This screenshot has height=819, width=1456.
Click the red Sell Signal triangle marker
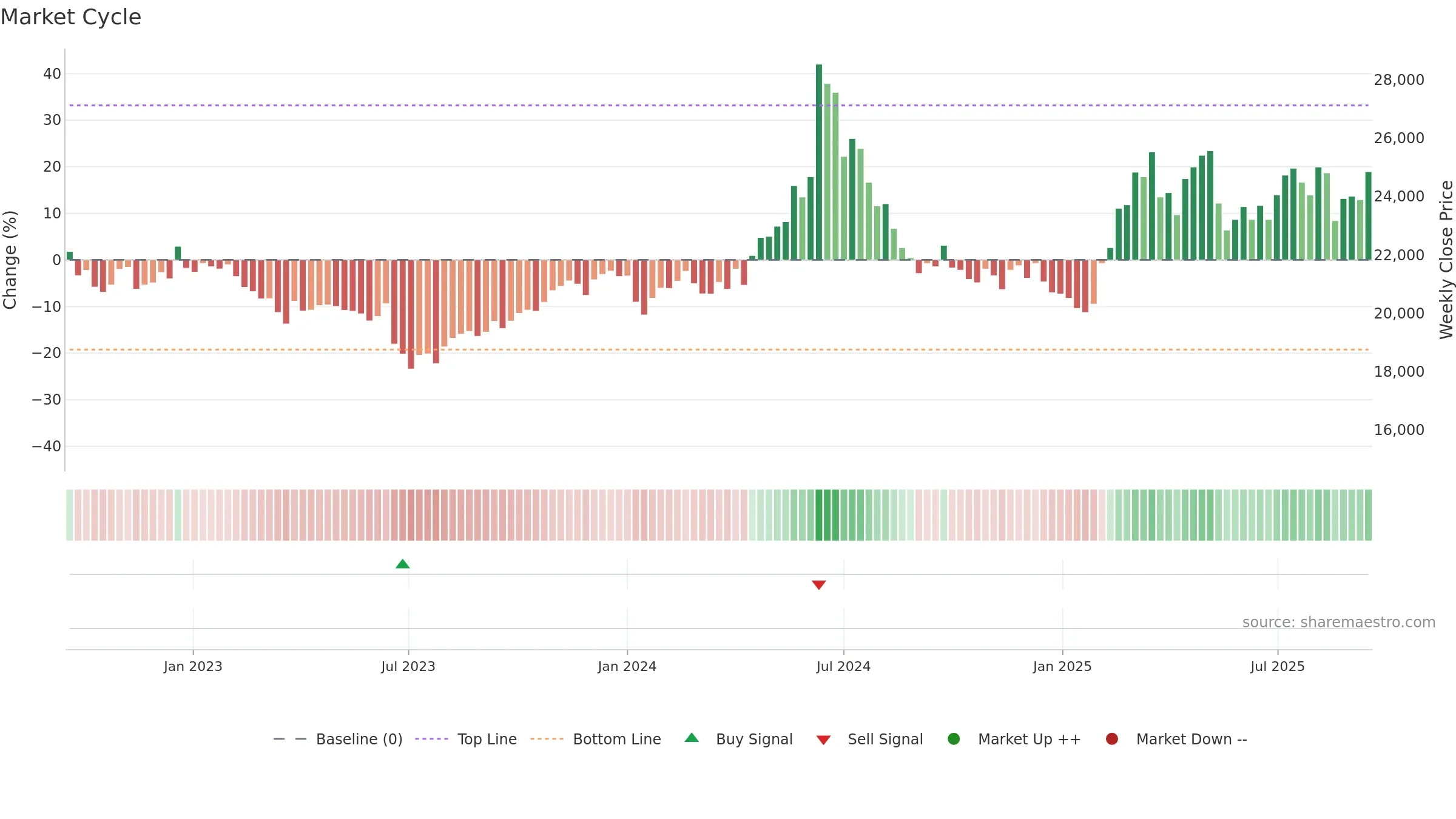(818, 585)
